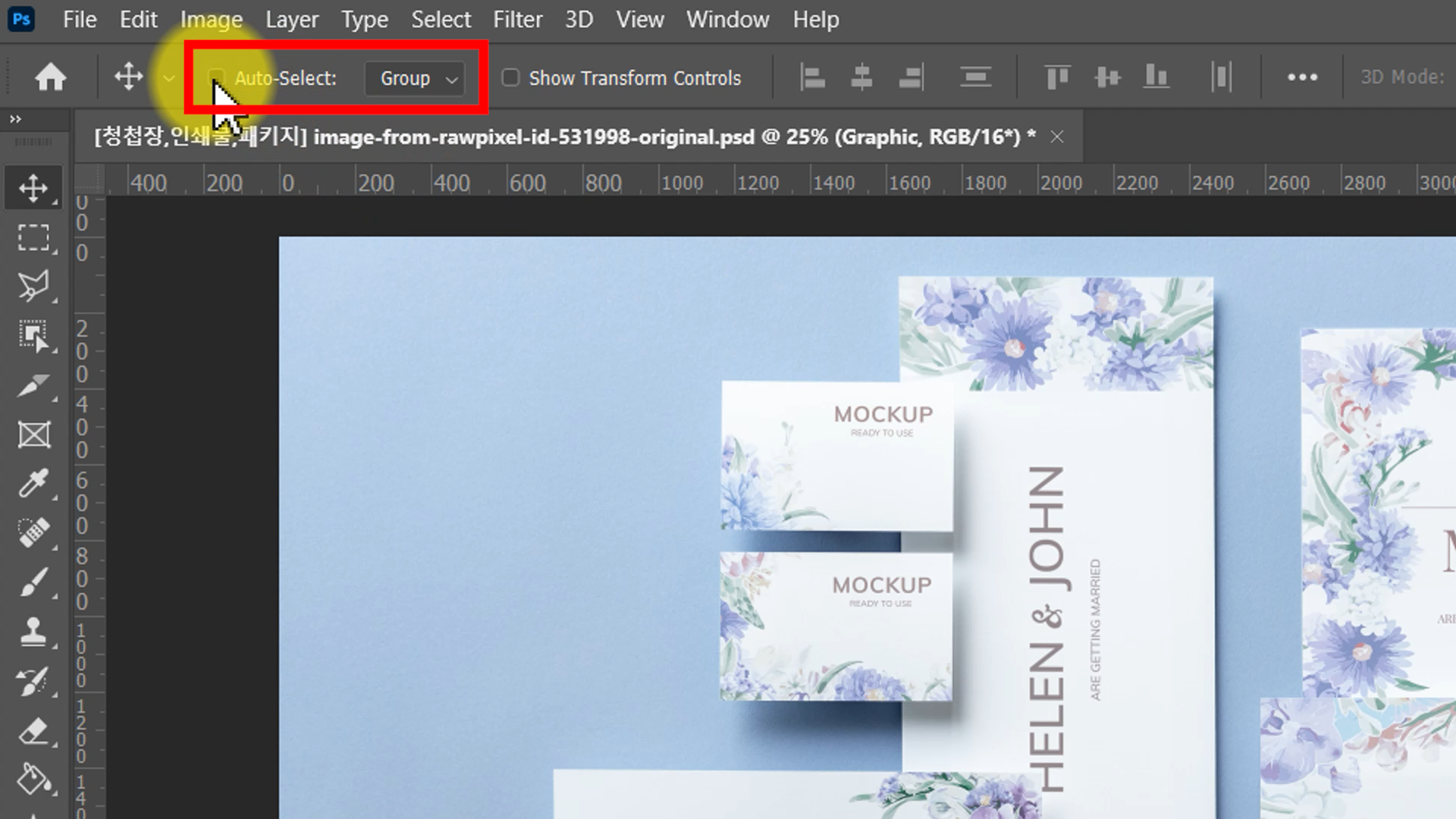Image resolution: width=1456 pixels, height=819 pixels.
Task: Click the ruler origin corner box
Action: [x=89, y=180]
